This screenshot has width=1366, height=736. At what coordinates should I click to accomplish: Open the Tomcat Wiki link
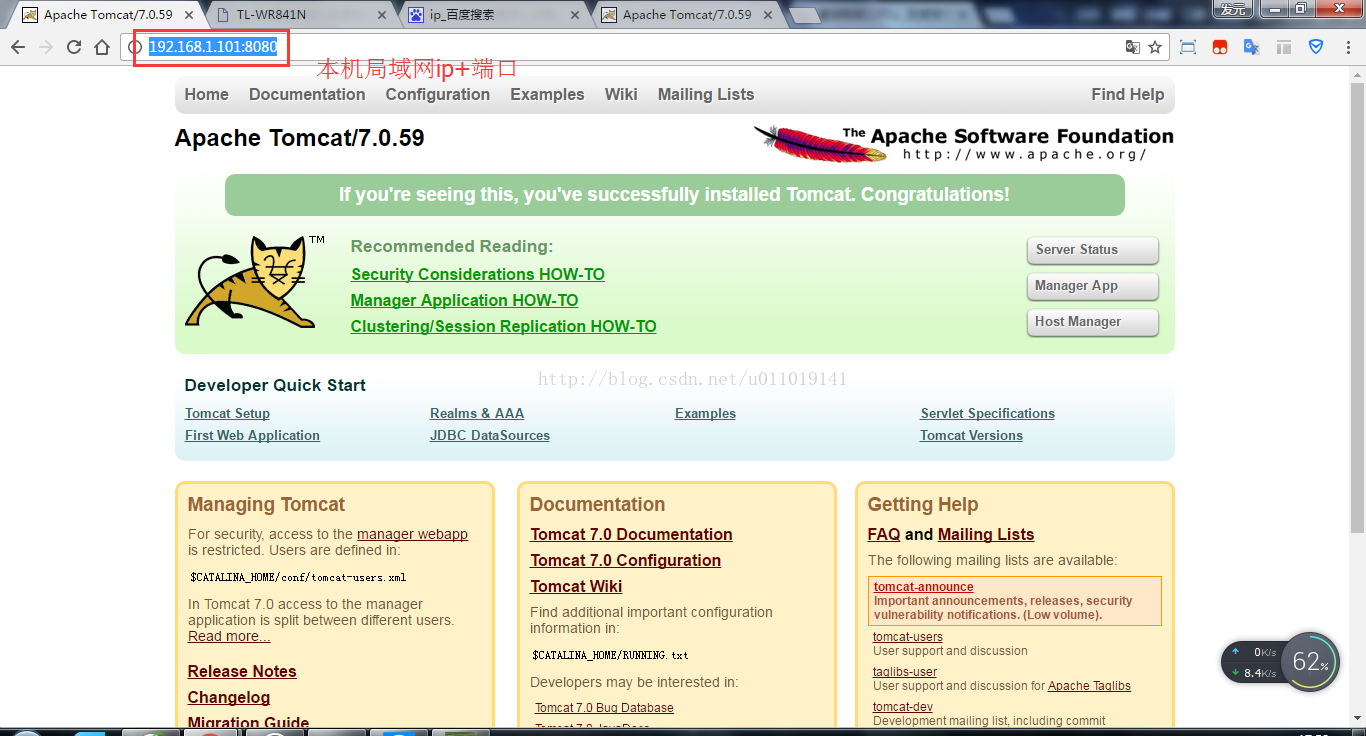(x=576, y=586)
